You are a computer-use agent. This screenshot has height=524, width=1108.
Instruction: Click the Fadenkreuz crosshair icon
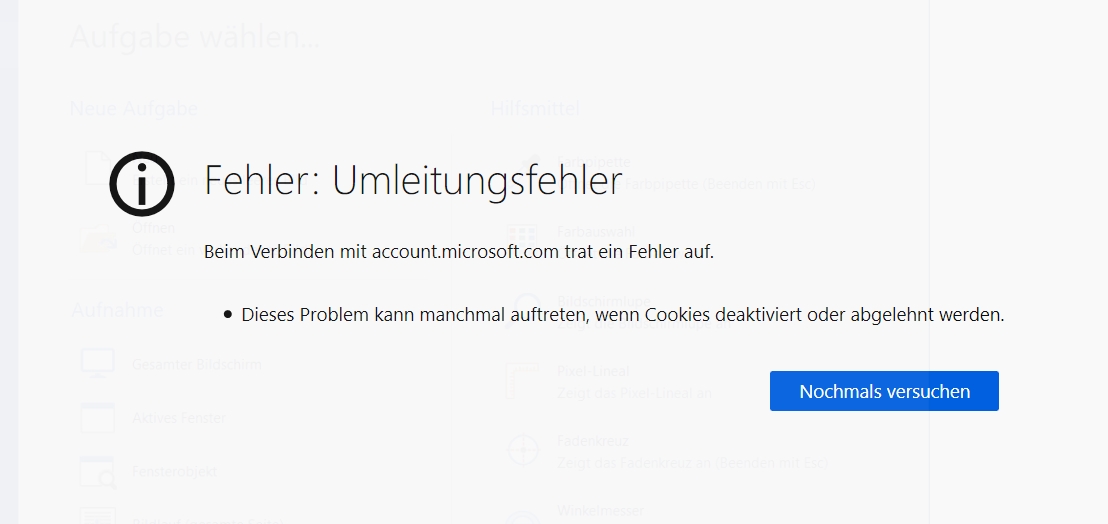click(x=523, y=451)
